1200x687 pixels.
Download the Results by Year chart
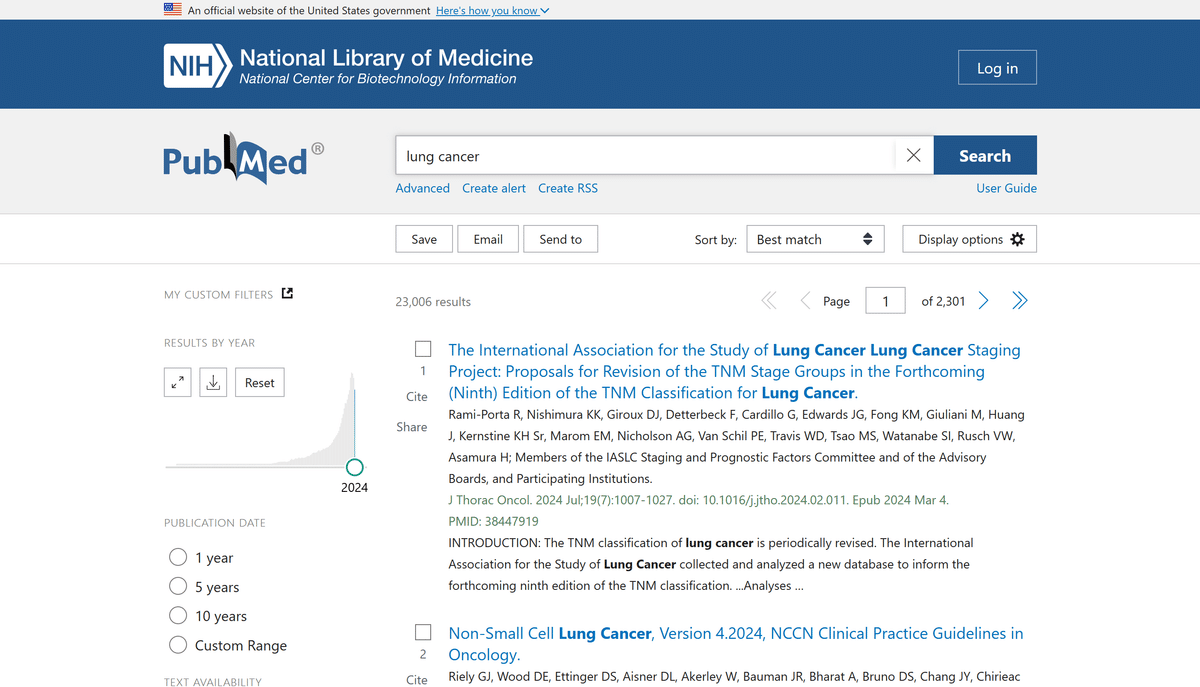[x=212, y=382]
